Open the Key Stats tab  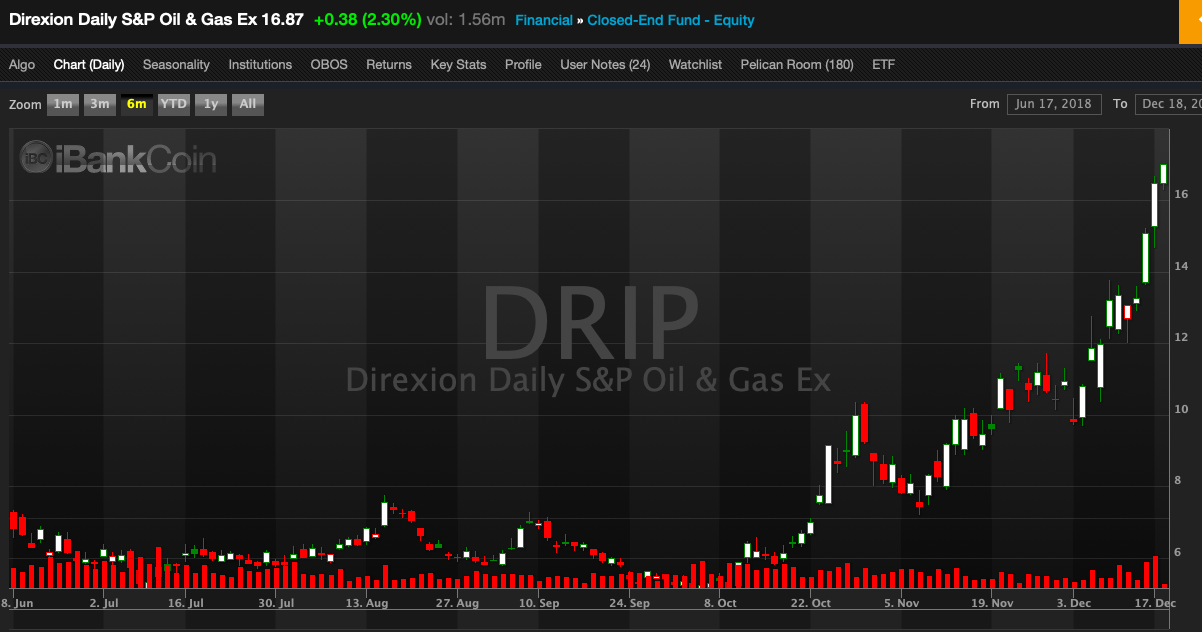click(x=458, y=64)
